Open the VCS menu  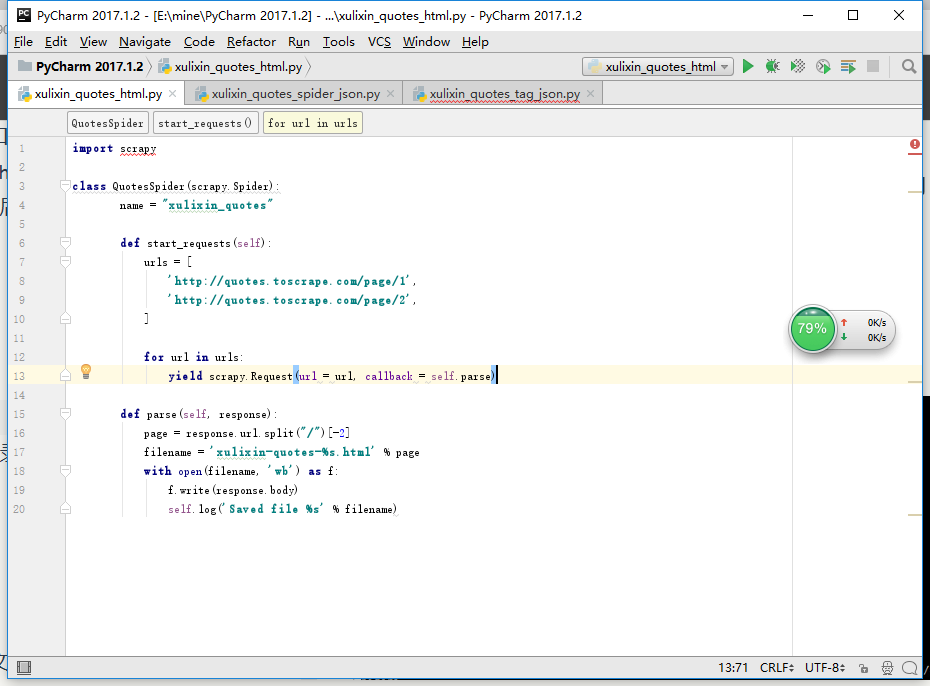click(x=379, y=42)
